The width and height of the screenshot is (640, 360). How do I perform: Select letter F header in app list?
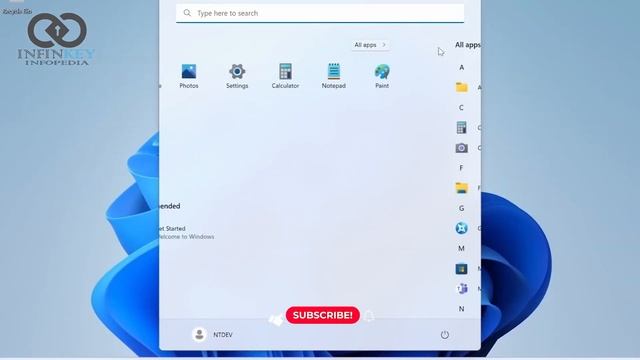click(461, 168)
